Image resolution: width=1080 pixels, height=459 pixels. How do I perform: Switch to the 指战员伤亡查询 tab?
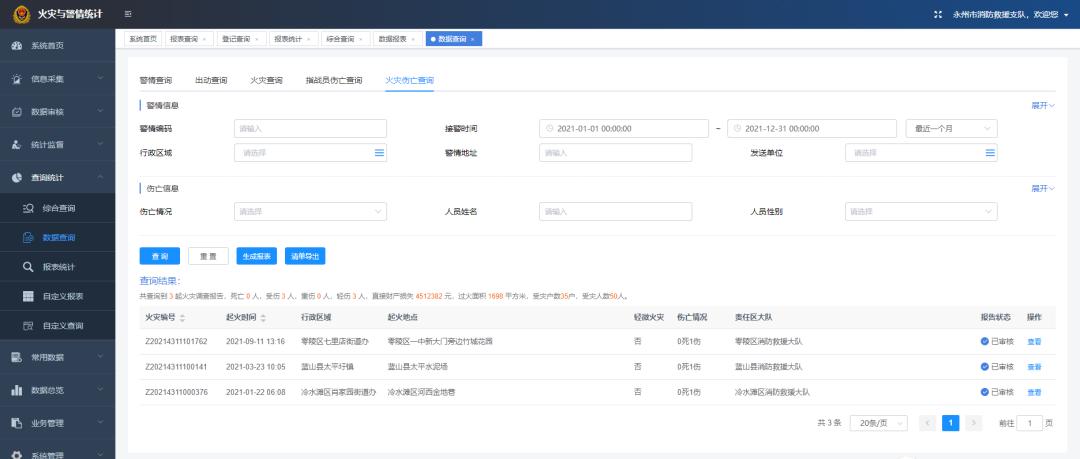334,81
